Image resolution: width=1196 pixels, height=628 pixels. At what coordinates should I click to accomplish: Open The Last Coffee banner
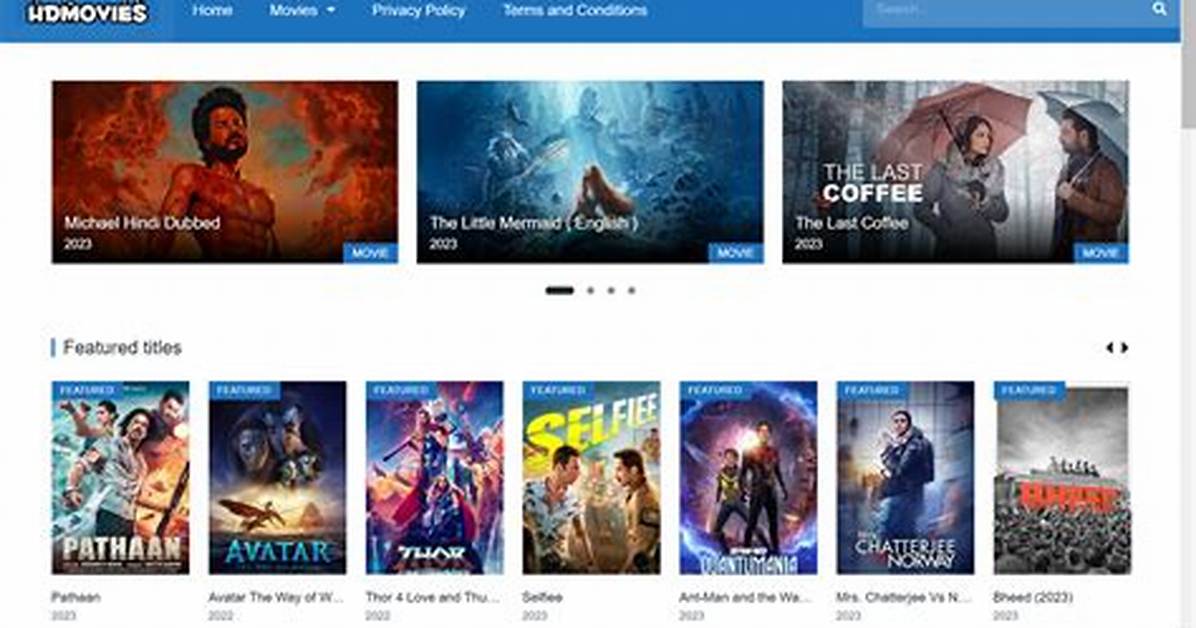(x=956, y=172)
